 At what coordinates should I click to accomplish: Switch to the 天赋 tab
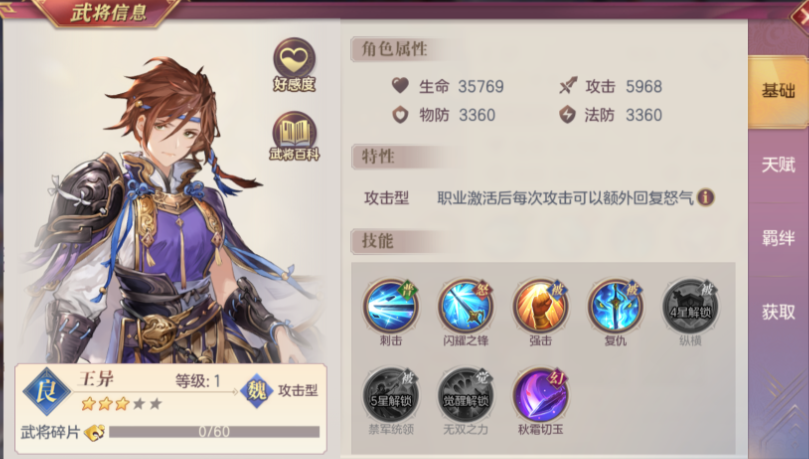tap(778, 165)
